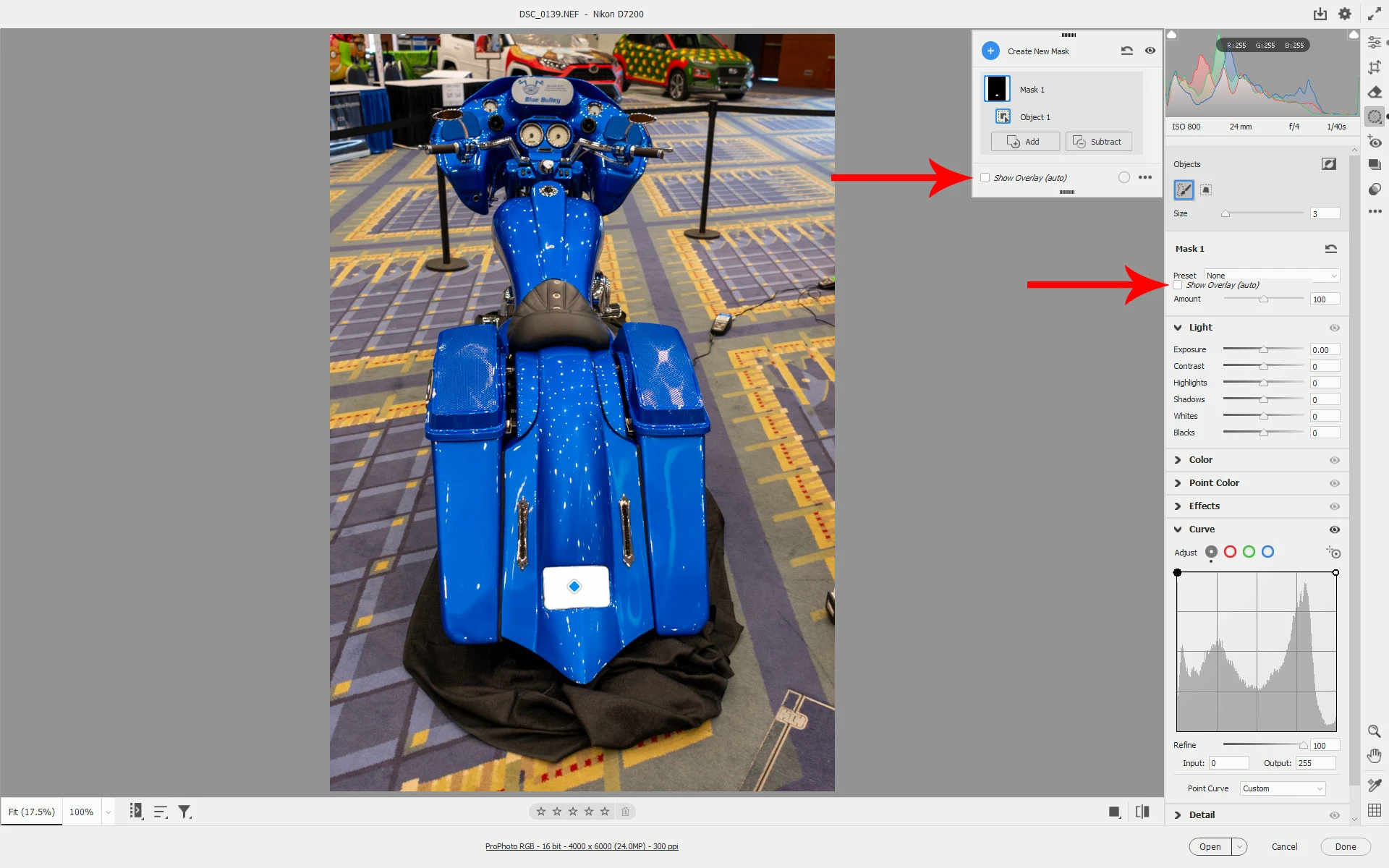
Task: Select the Hand pan tool
Action: (1374, 756)
